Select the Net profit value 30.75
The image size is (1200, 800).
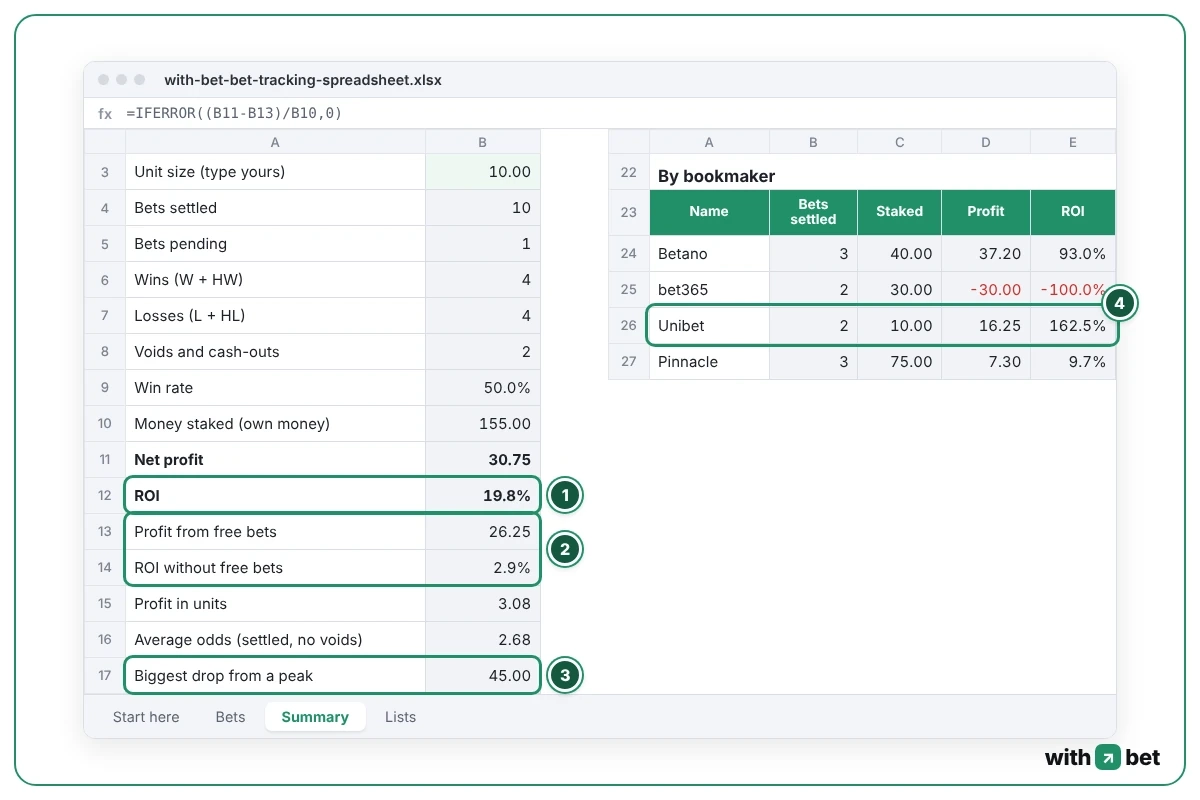pos(483,460)
